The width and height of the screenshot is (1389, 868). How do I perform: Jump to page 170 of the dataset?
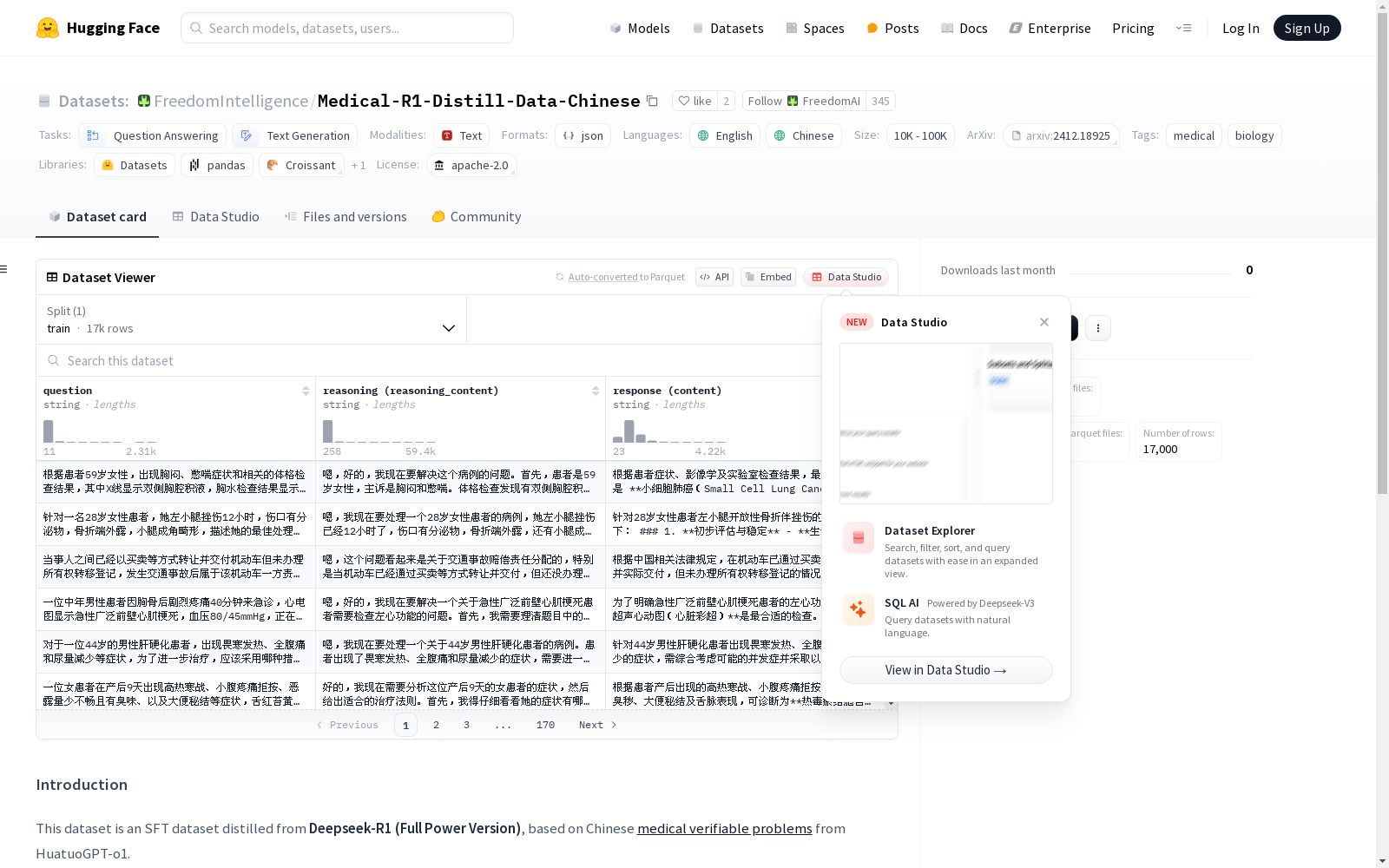click(545, 725)
